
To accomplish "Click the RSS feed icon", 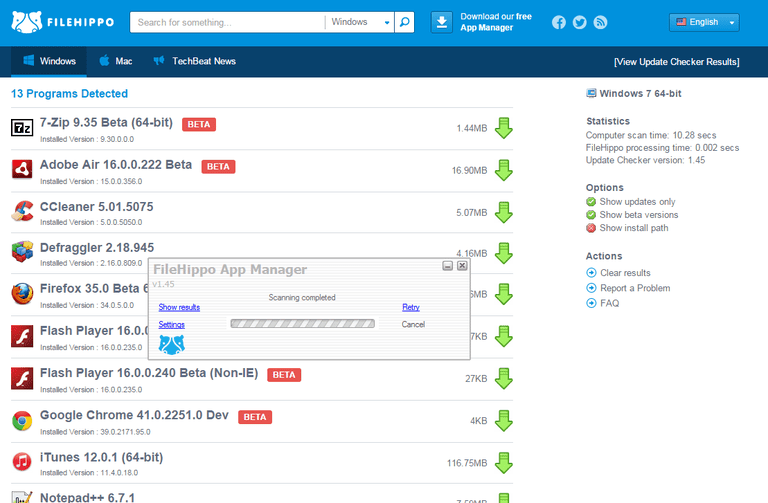I will [600, 22].
